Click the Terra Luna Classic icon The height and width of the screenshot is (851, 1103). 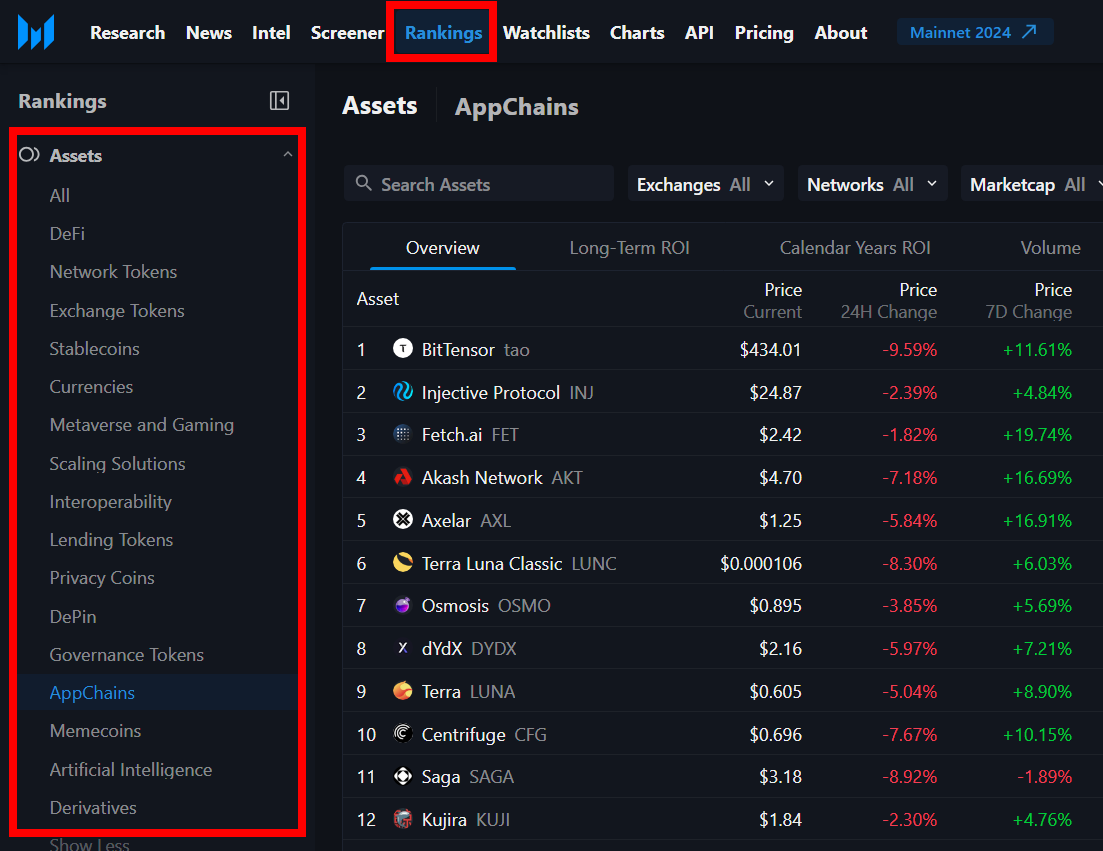pos(403,563)
